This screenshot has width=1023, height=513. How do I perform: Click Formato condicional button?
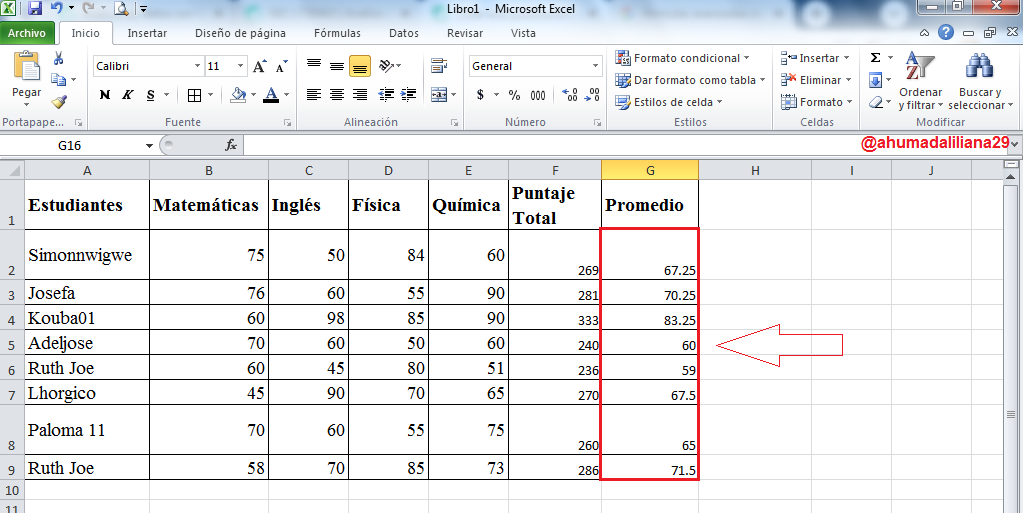[682, 58]
